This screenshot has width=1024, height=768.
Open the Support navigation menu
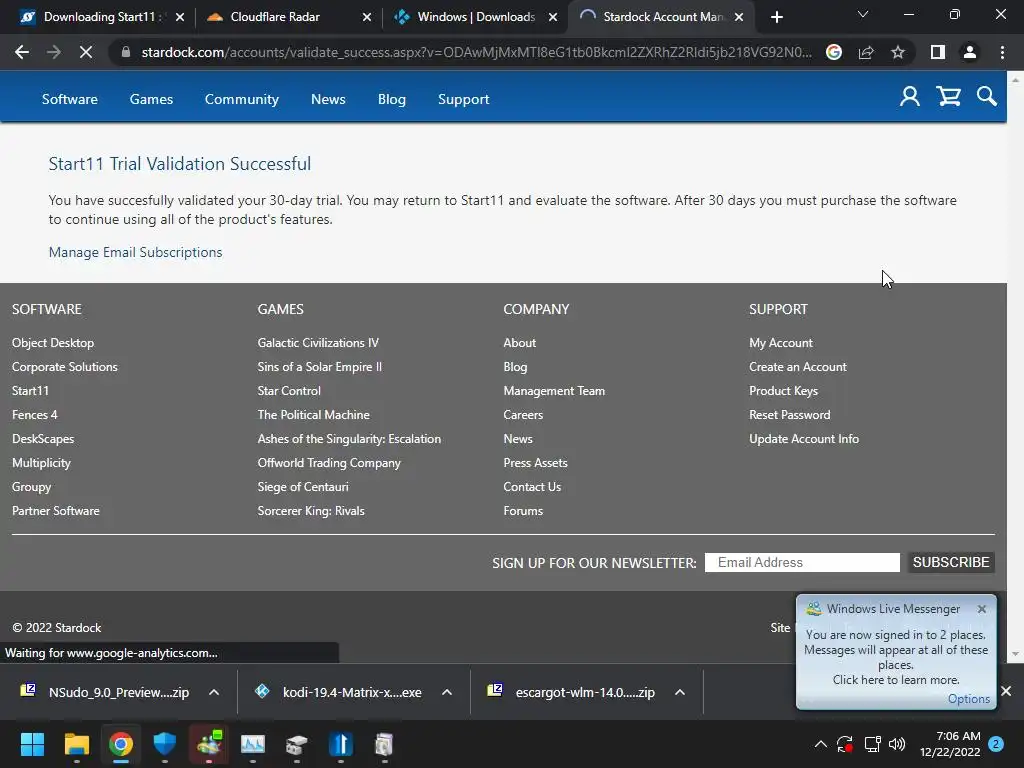point(464,99)
